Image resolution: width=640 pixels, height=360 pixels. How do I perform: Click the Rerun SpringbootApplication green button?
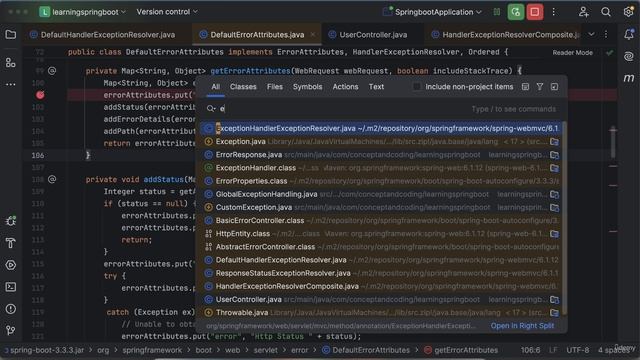click(516, 12)
